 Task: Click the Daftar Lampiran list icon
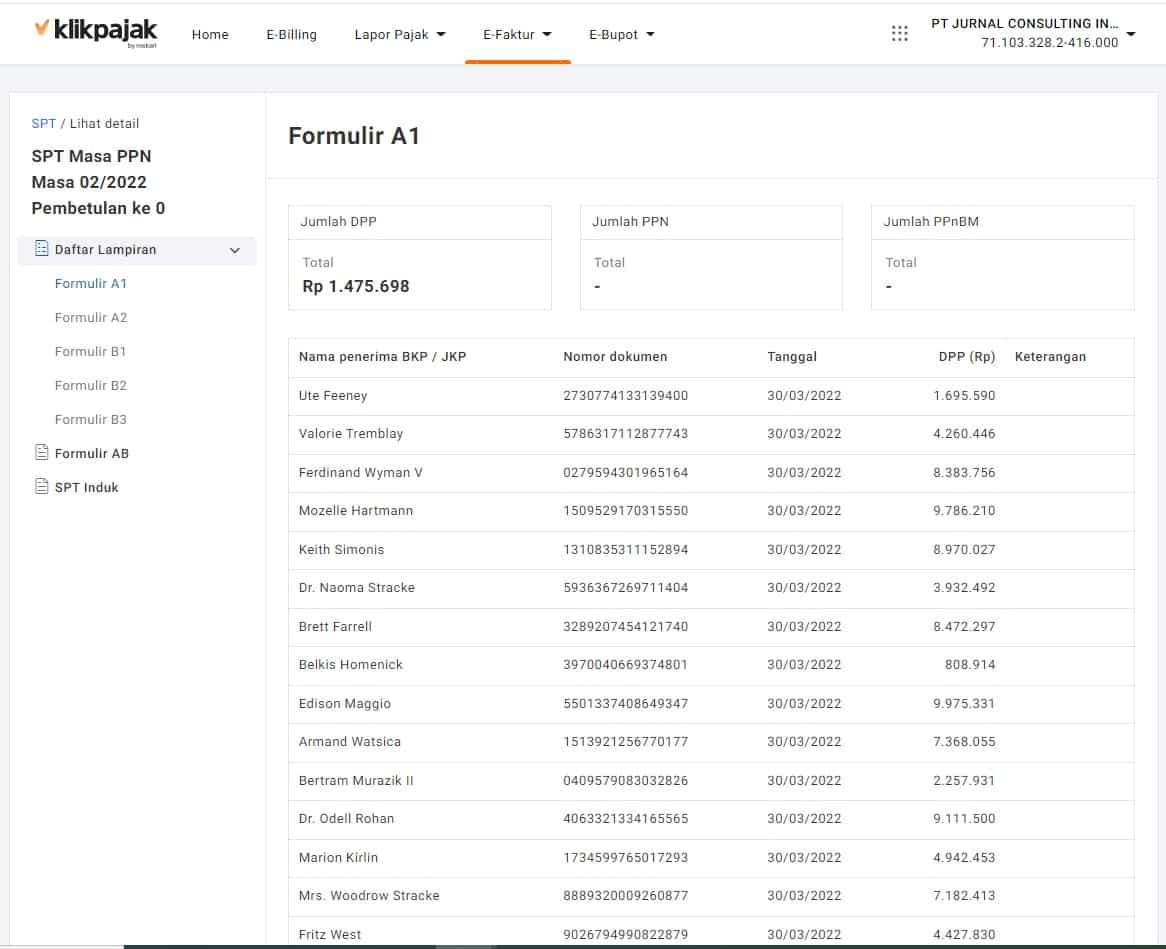[x=42, y=249]
